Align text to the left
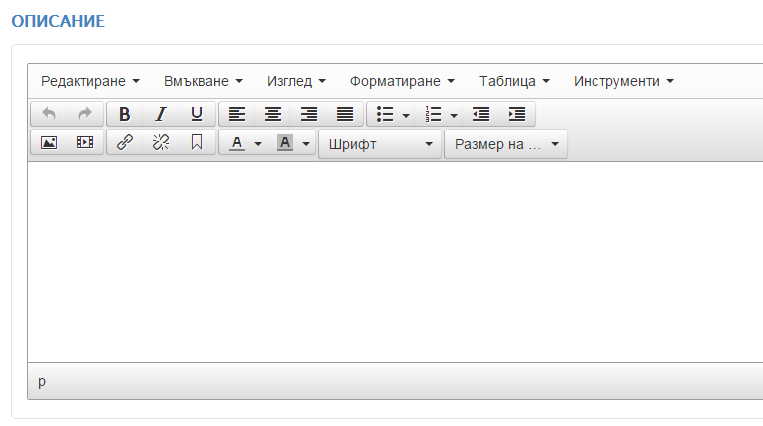 coord(237,114)
